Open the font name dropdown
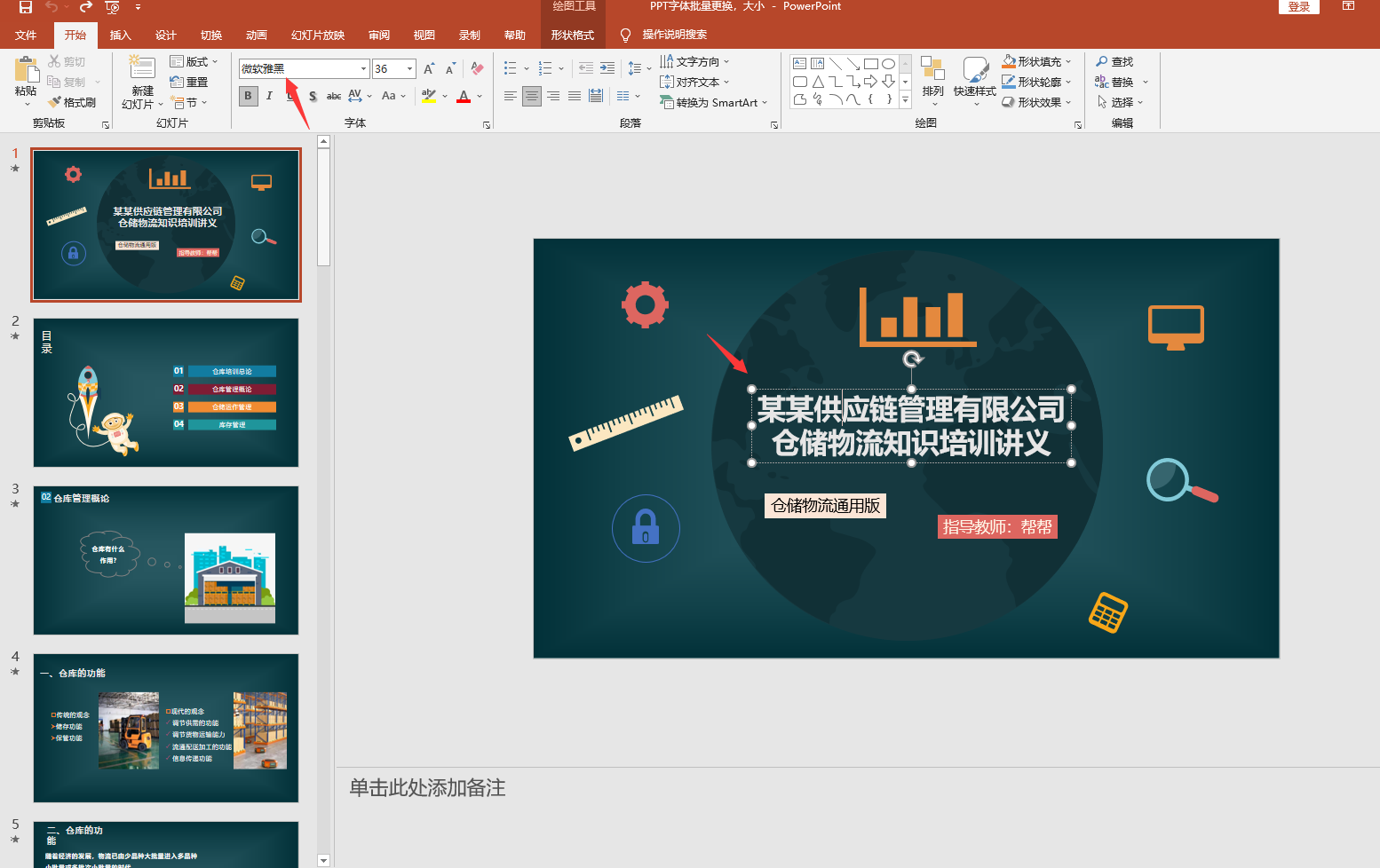The width and height of the screenshot is (1380, 868). click(363, 68)
